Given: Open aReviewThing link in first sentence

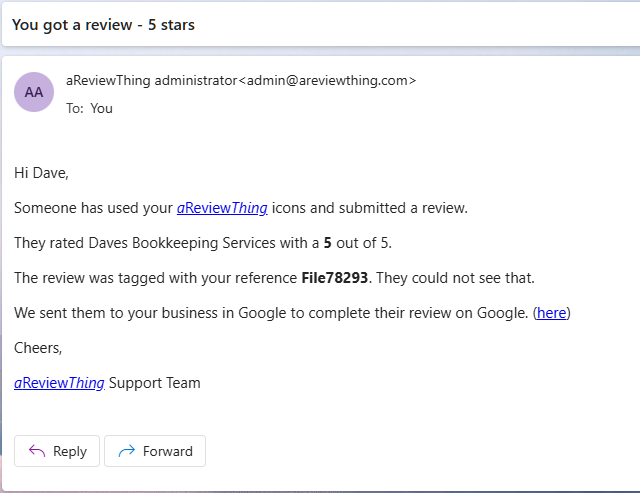Looking at the screenshot, I should coord(222,208).
